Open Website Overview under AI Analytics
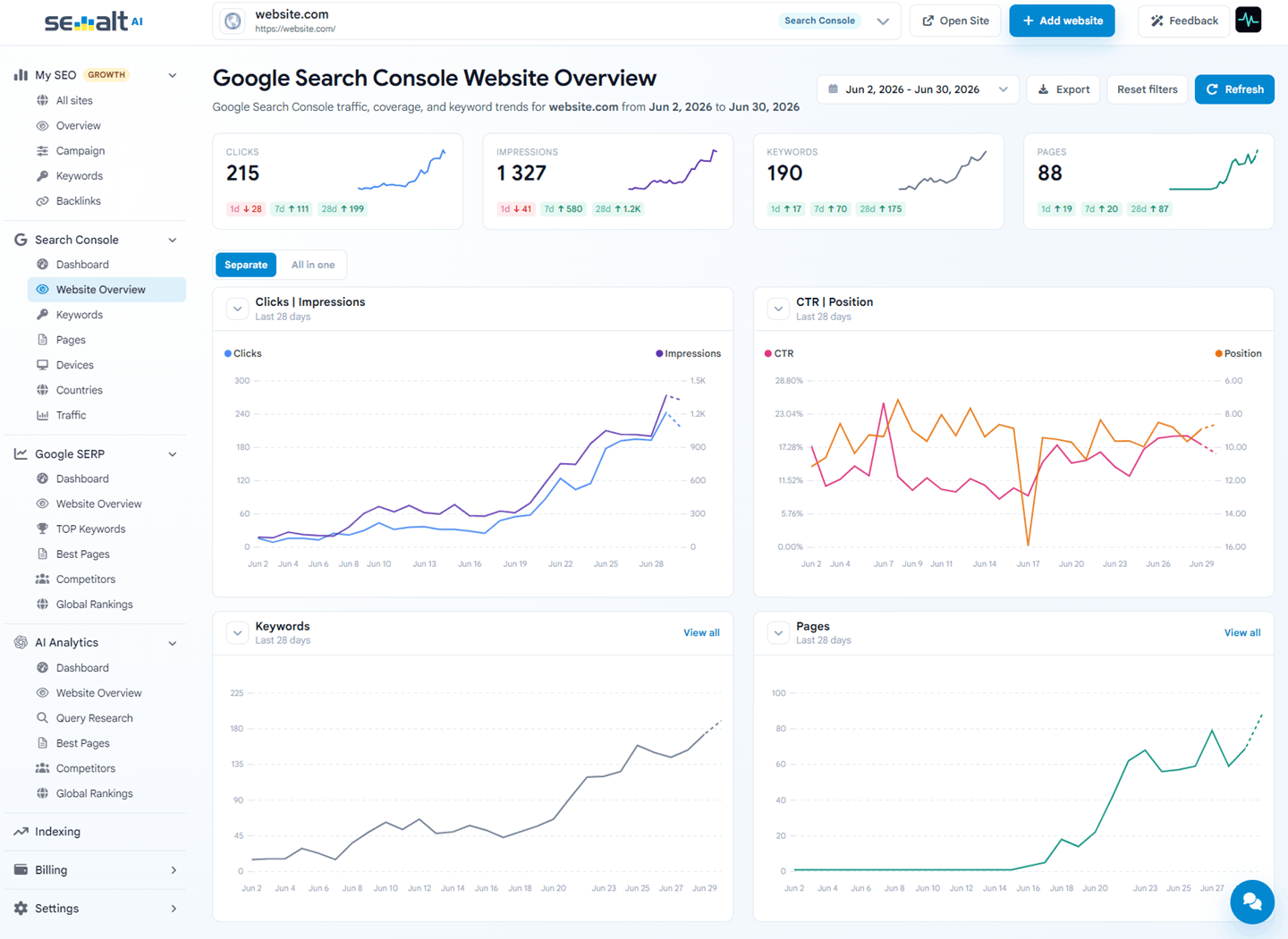1288x939 pixels. (98, 693)
